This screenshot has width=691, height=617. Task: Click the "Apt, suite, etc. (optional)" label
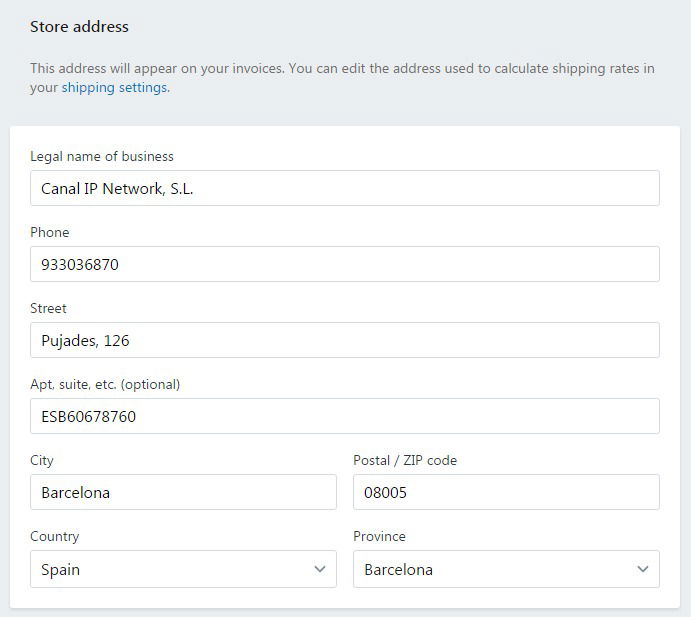tap(105, 385)
